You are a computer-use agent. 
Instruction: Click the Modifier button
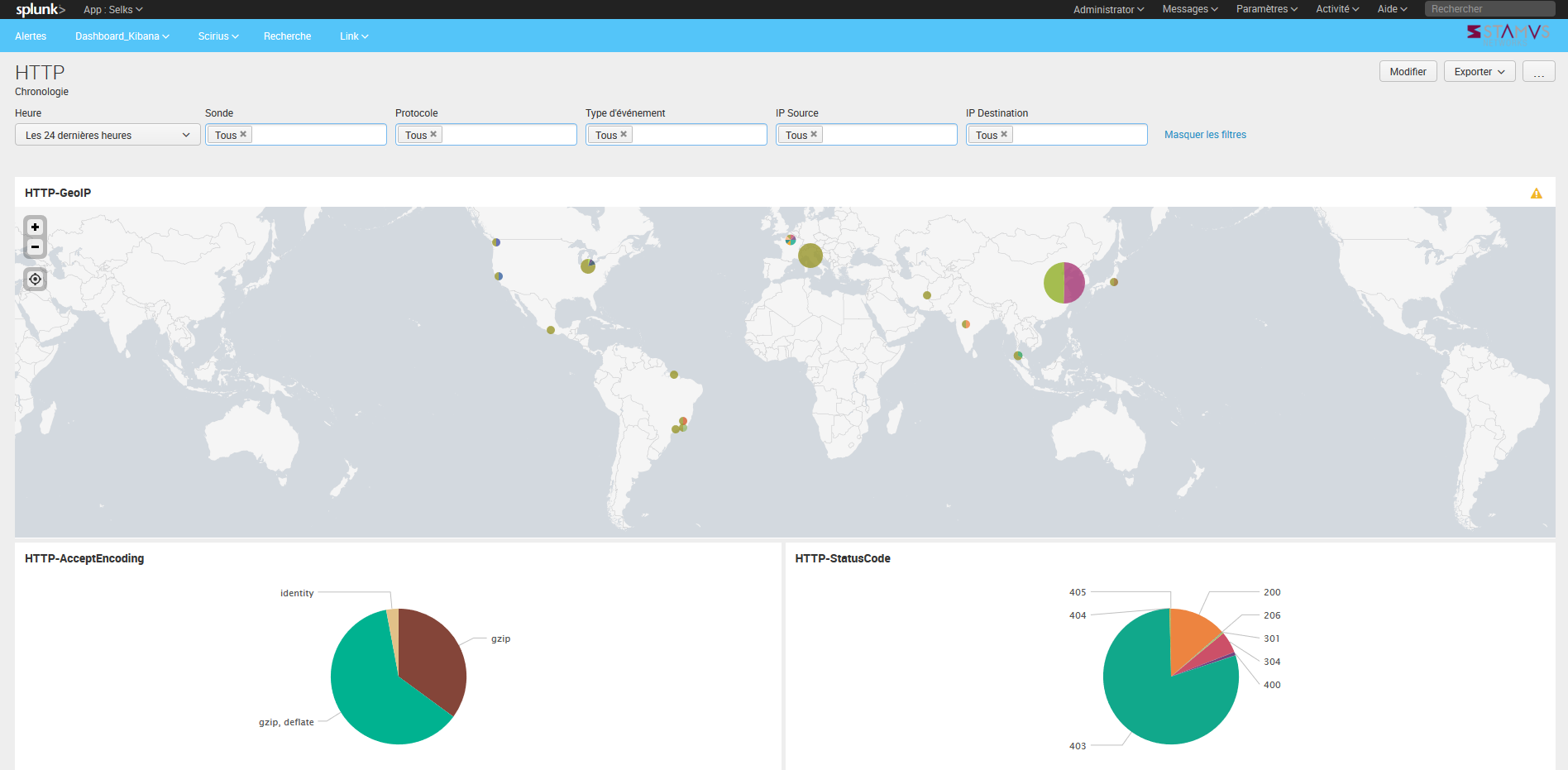[x=1408, y=72]
